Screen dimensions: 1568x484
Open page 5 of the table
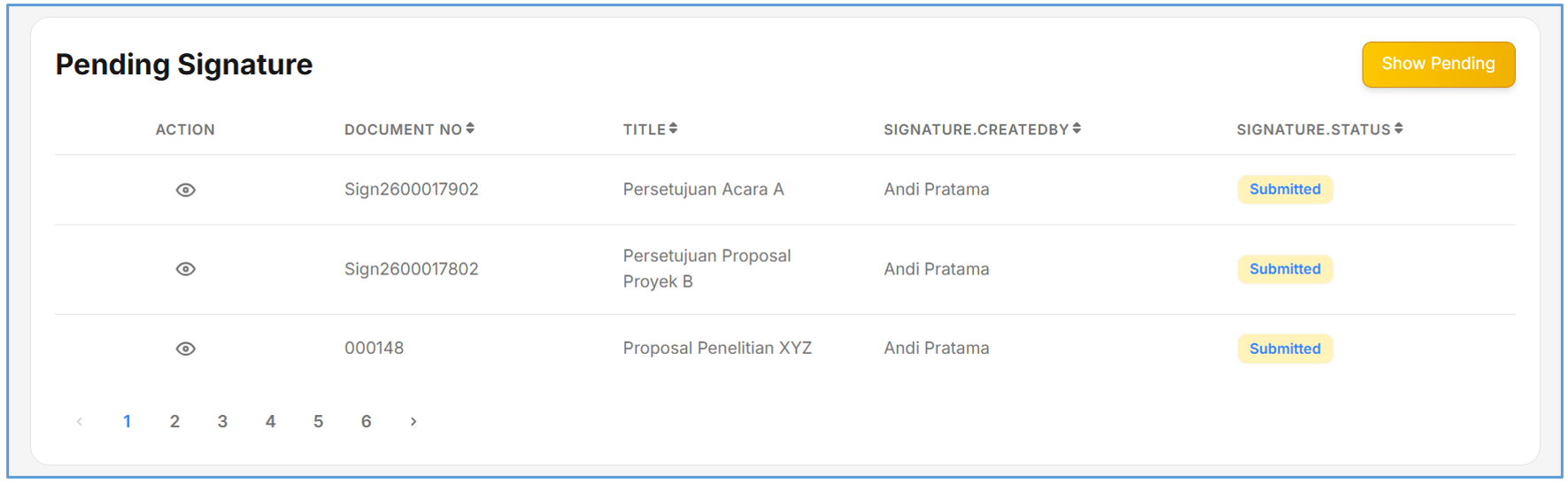coord(319,422)
